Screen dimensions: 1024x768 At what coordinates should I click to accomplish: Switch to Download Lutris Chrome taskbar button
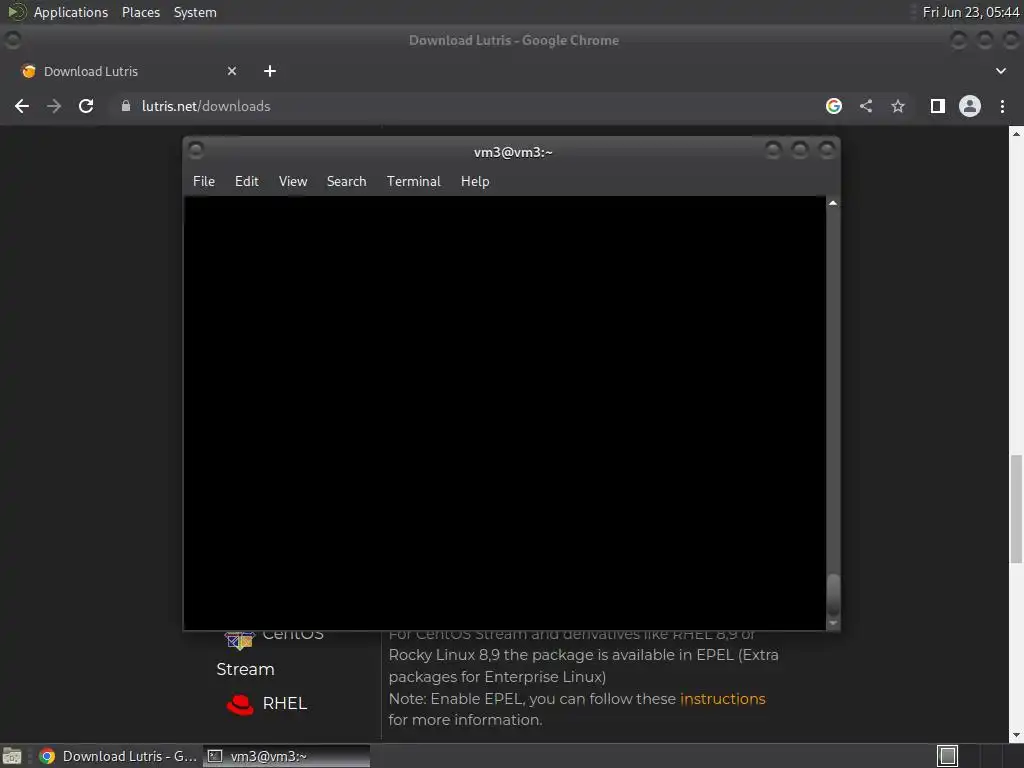(118, 756)
